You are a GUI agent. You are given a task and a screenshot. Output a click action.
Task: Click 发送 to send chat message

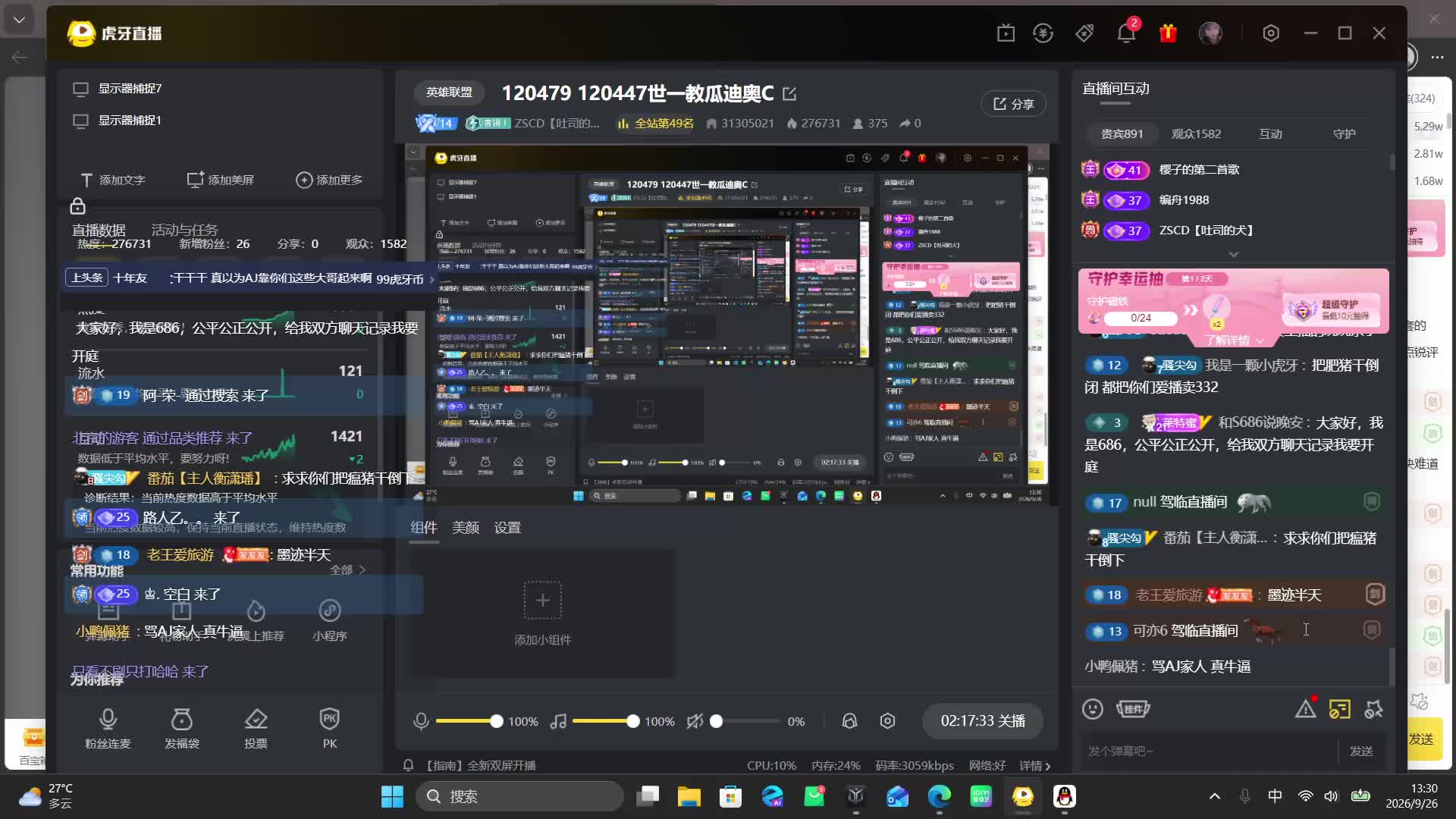tap(1361, 751)
